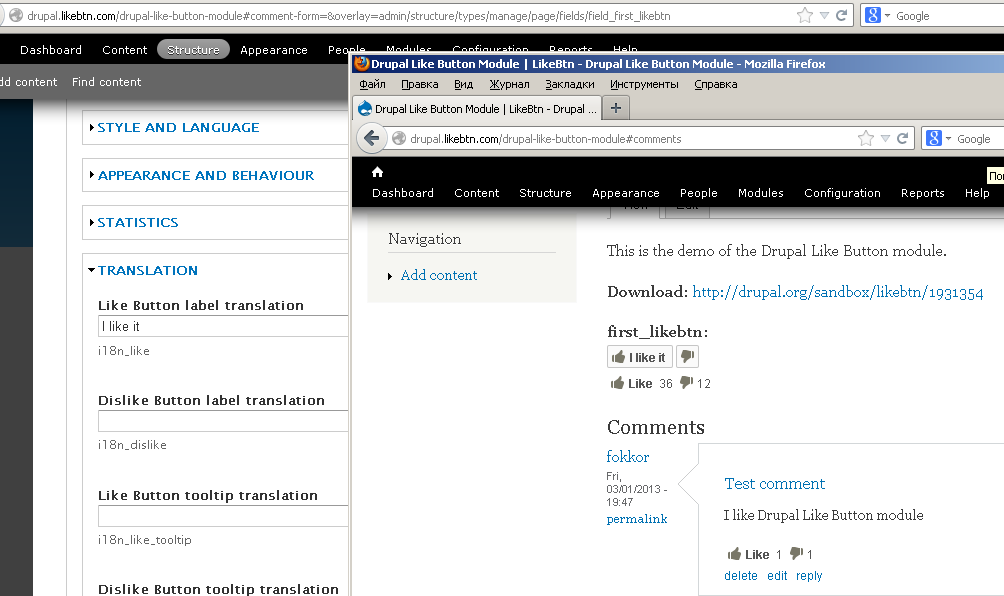Click Like Button label translation input field
Viewport: 1004px width, 596px height.
pyautogui.click(x=223, y=326)
